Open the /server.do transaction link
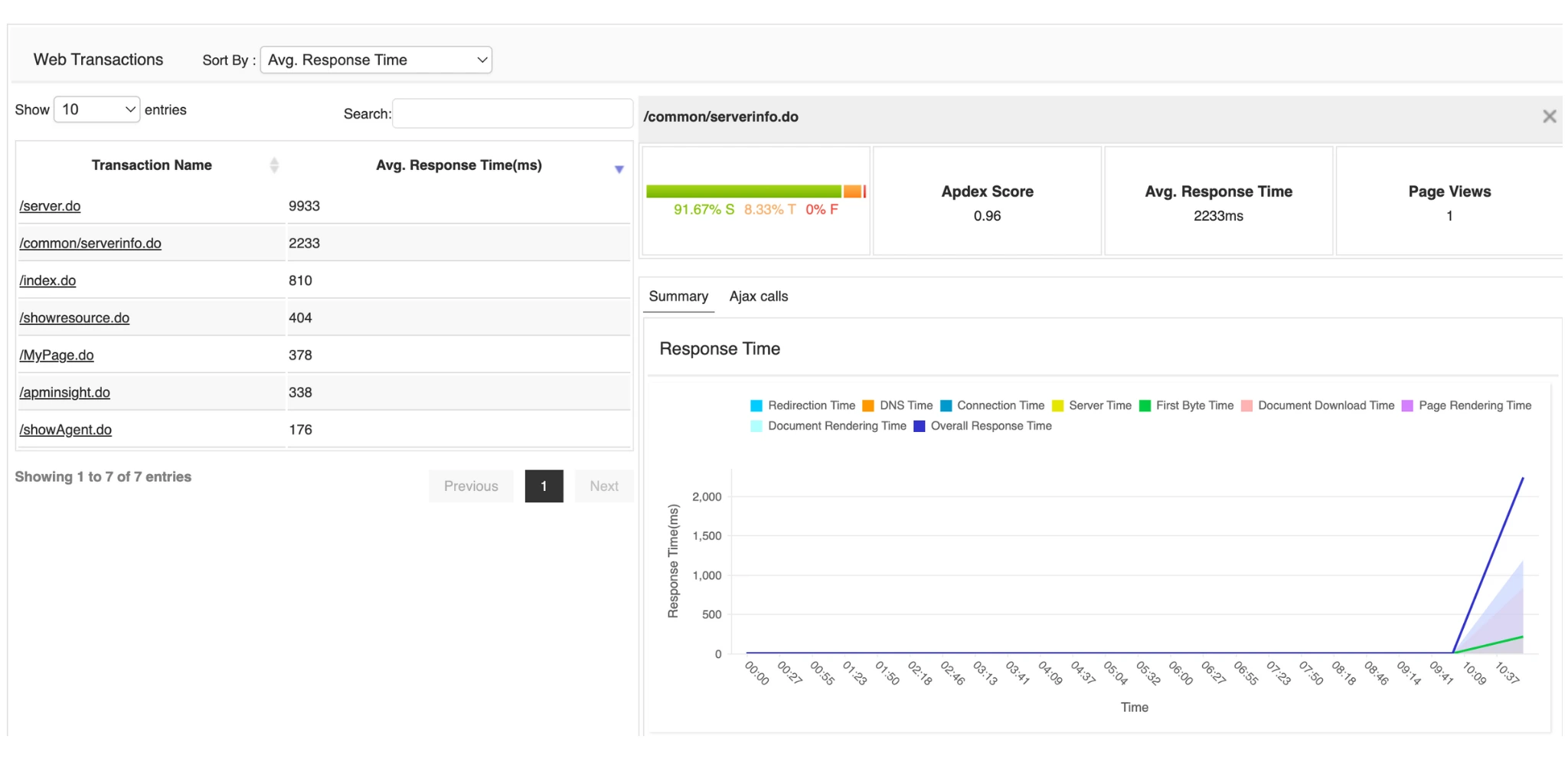 50,206
